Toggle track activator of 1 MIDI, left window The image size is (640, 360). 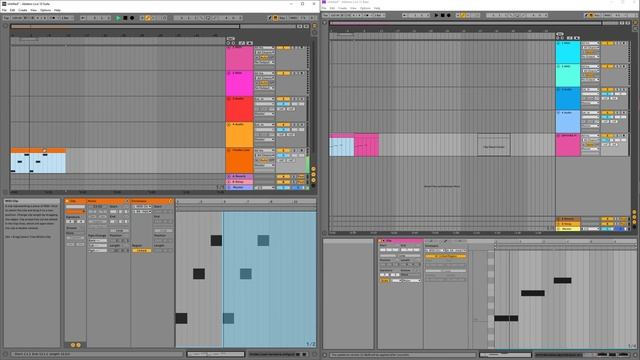(283, 48)
